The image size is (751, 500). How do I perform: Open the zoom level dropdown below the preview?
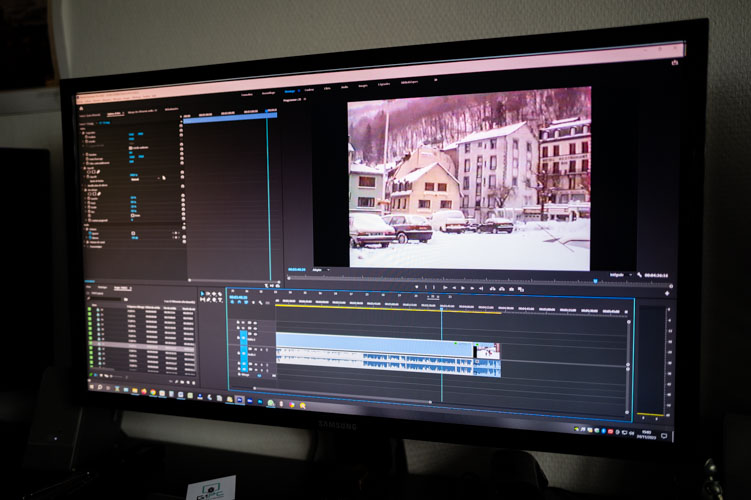click(321, 270)
